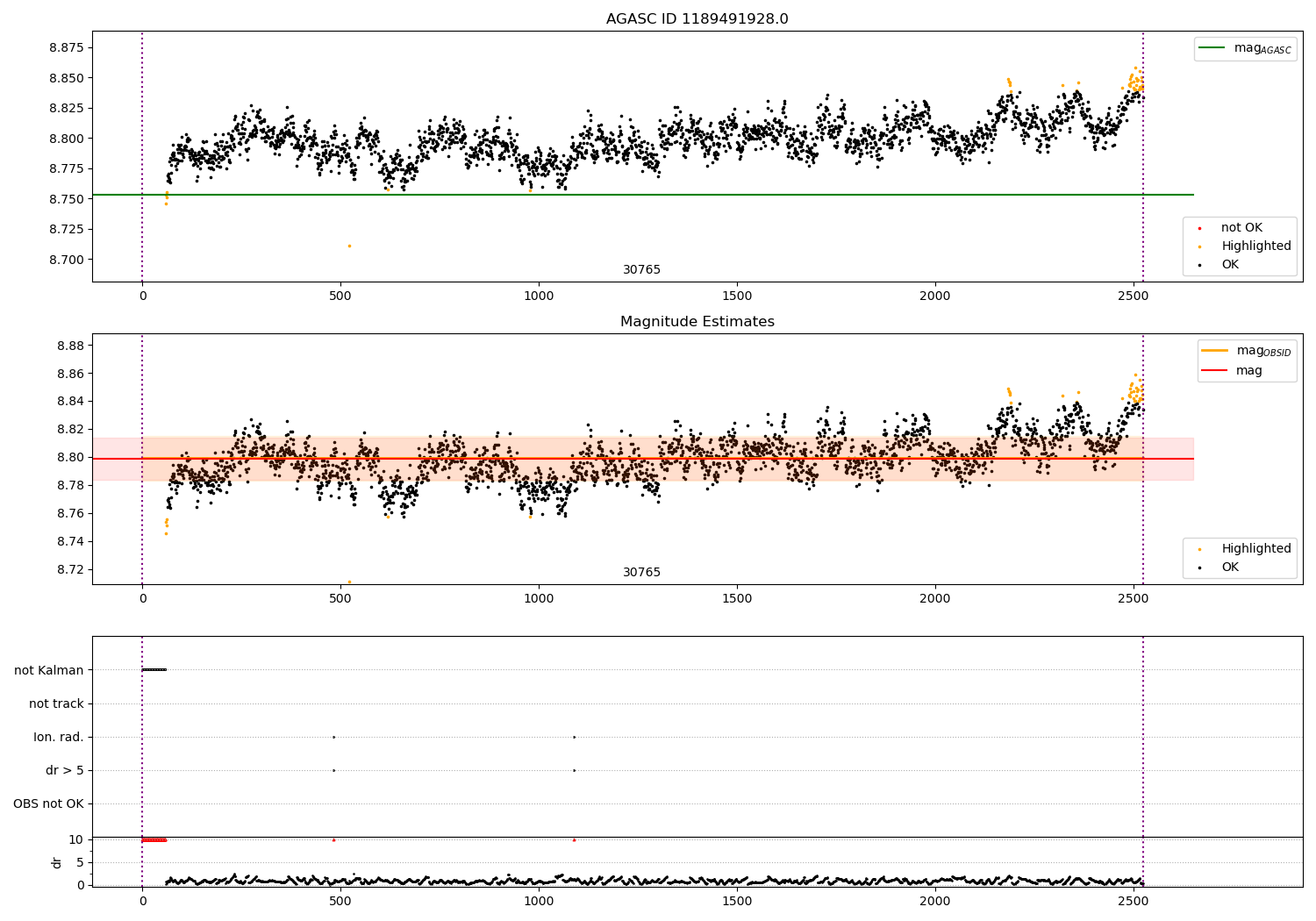Click the 'Ion. rad.' row label

click(59, 737)
